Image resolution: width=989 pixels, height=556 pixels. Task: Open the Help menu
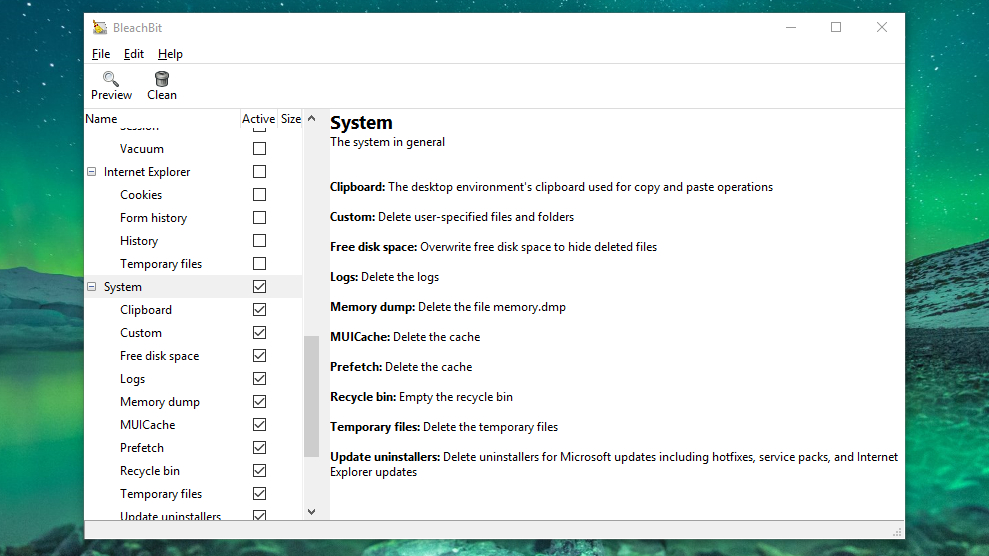click(170, 54)
